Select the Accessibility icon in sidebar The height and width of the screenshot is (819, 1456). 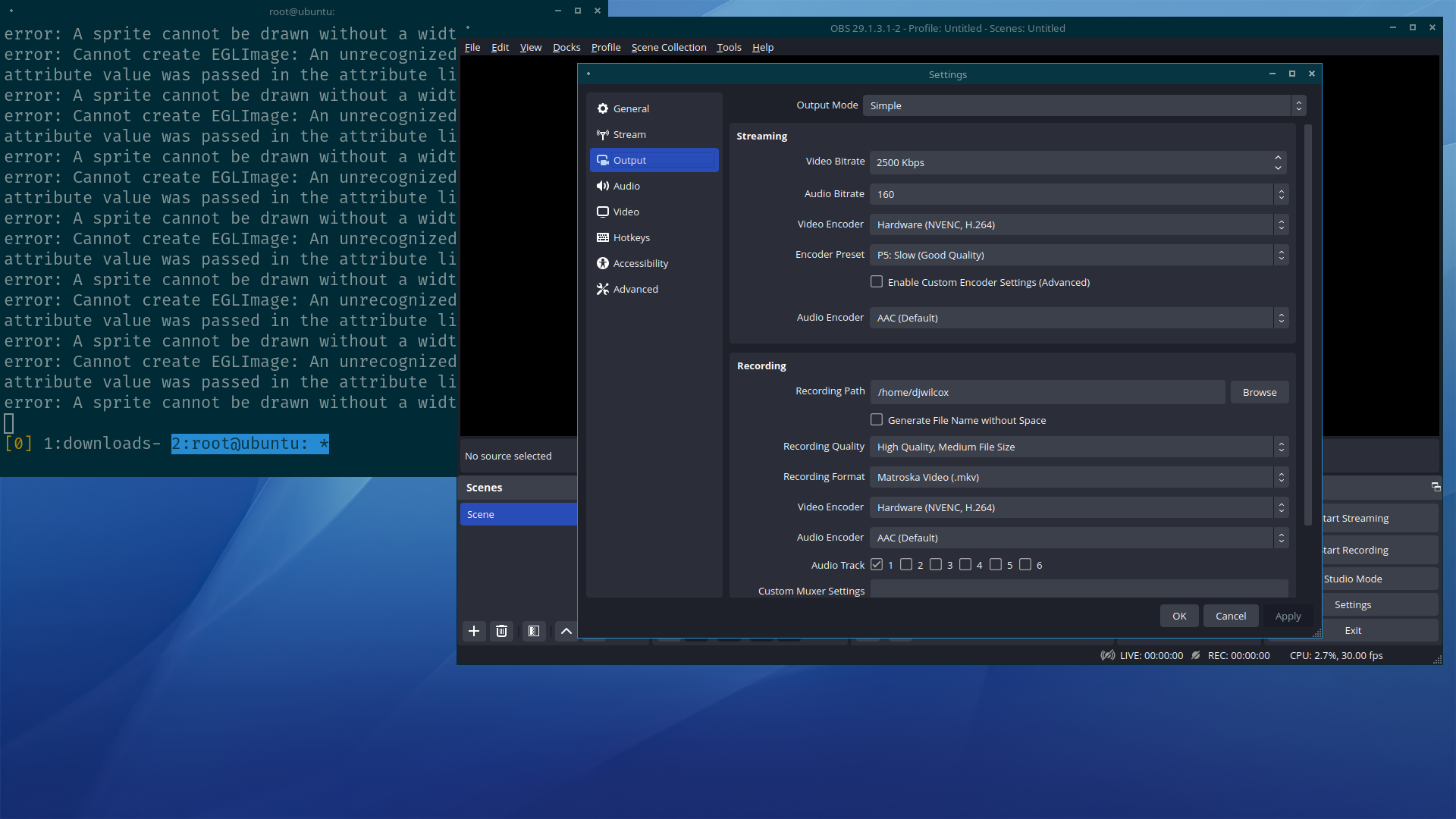coord(603,263)
